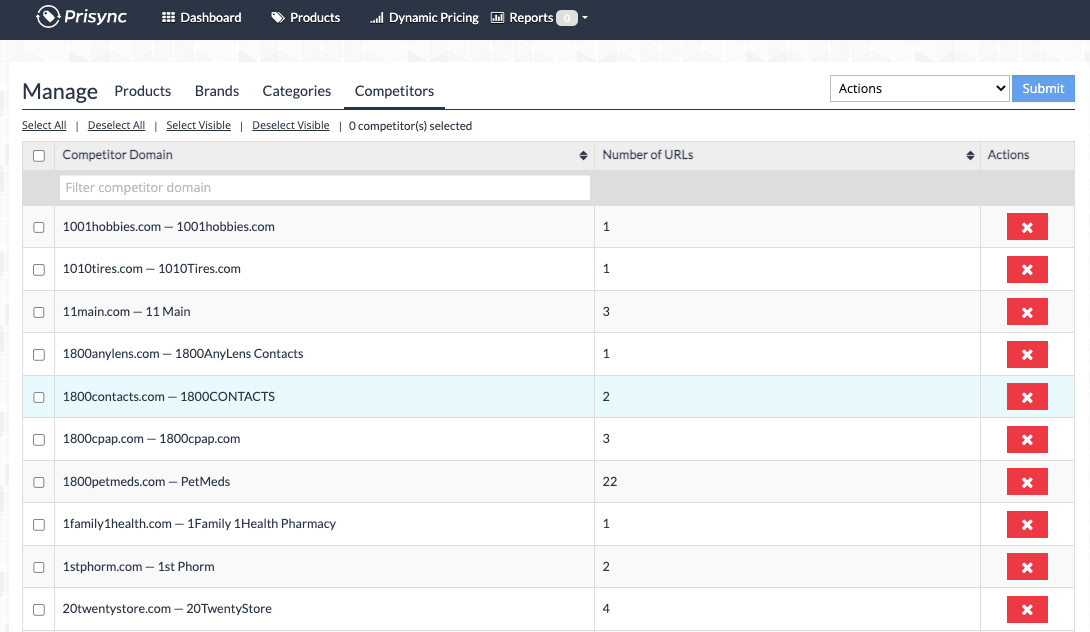Select the 11main.com row checkbox
Viewport: 1090px width, 632px height.
coord(39,312)
